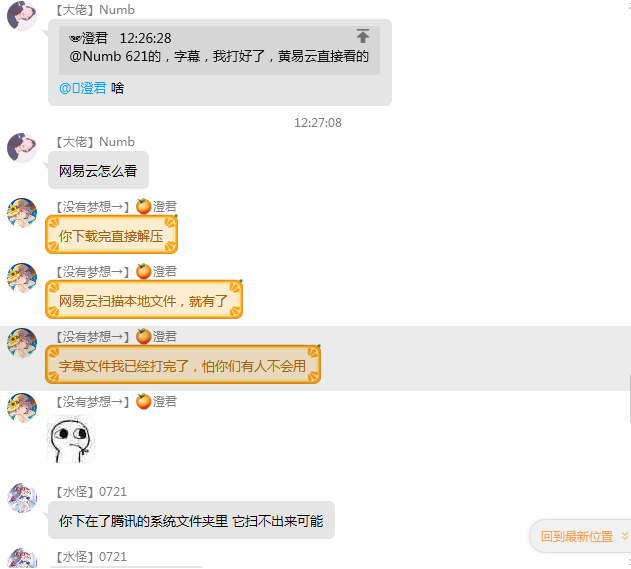Viewport: 631px width, 569px height.
Task: Open the thinking-face sticker image
Action: [71, 439]
